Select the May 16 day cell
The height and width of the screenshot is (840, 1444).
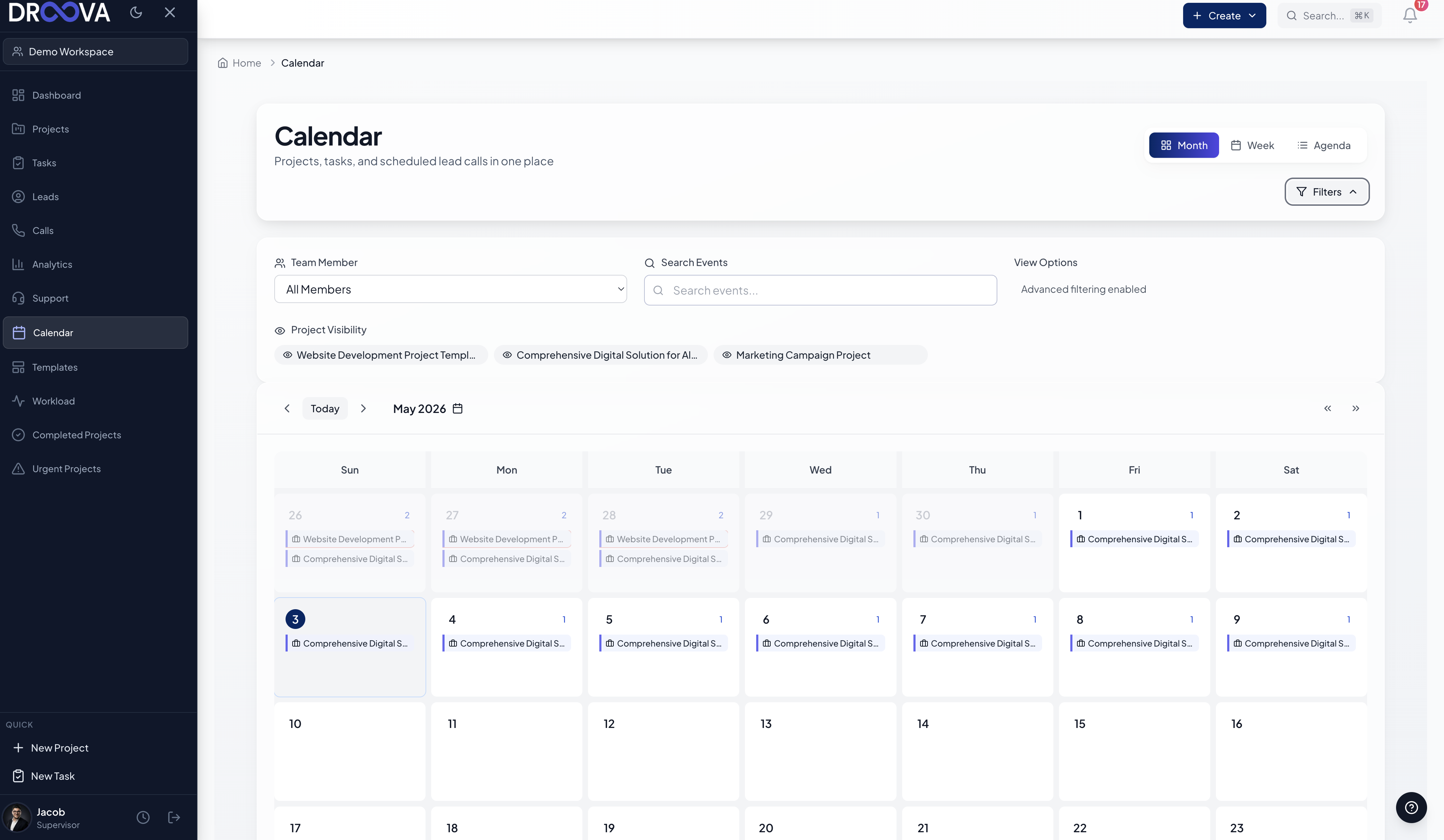[x=1291, y=751]
